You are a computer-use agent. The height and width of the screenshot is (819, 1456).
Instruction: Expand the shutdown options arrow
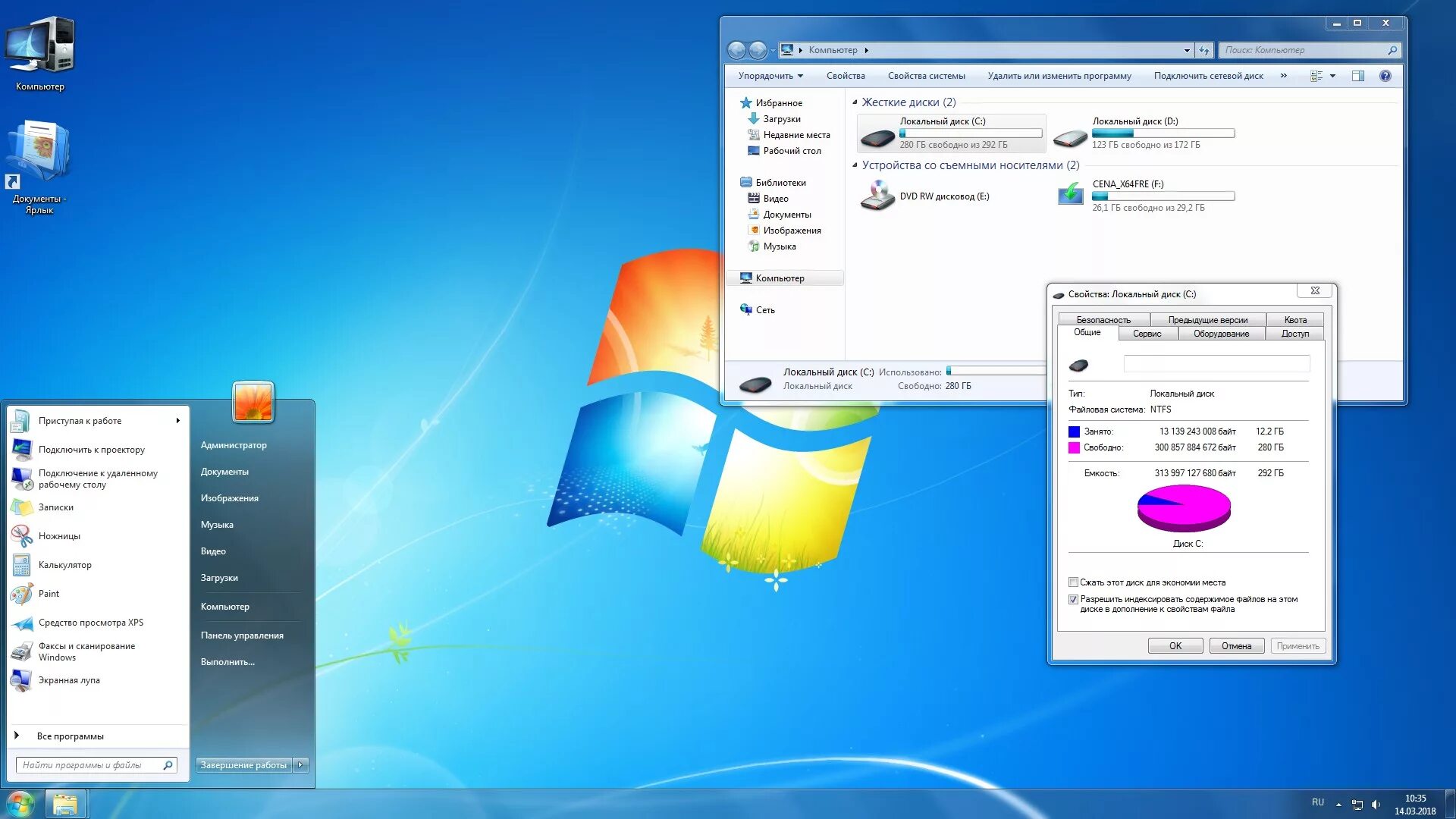click(301, 765)
